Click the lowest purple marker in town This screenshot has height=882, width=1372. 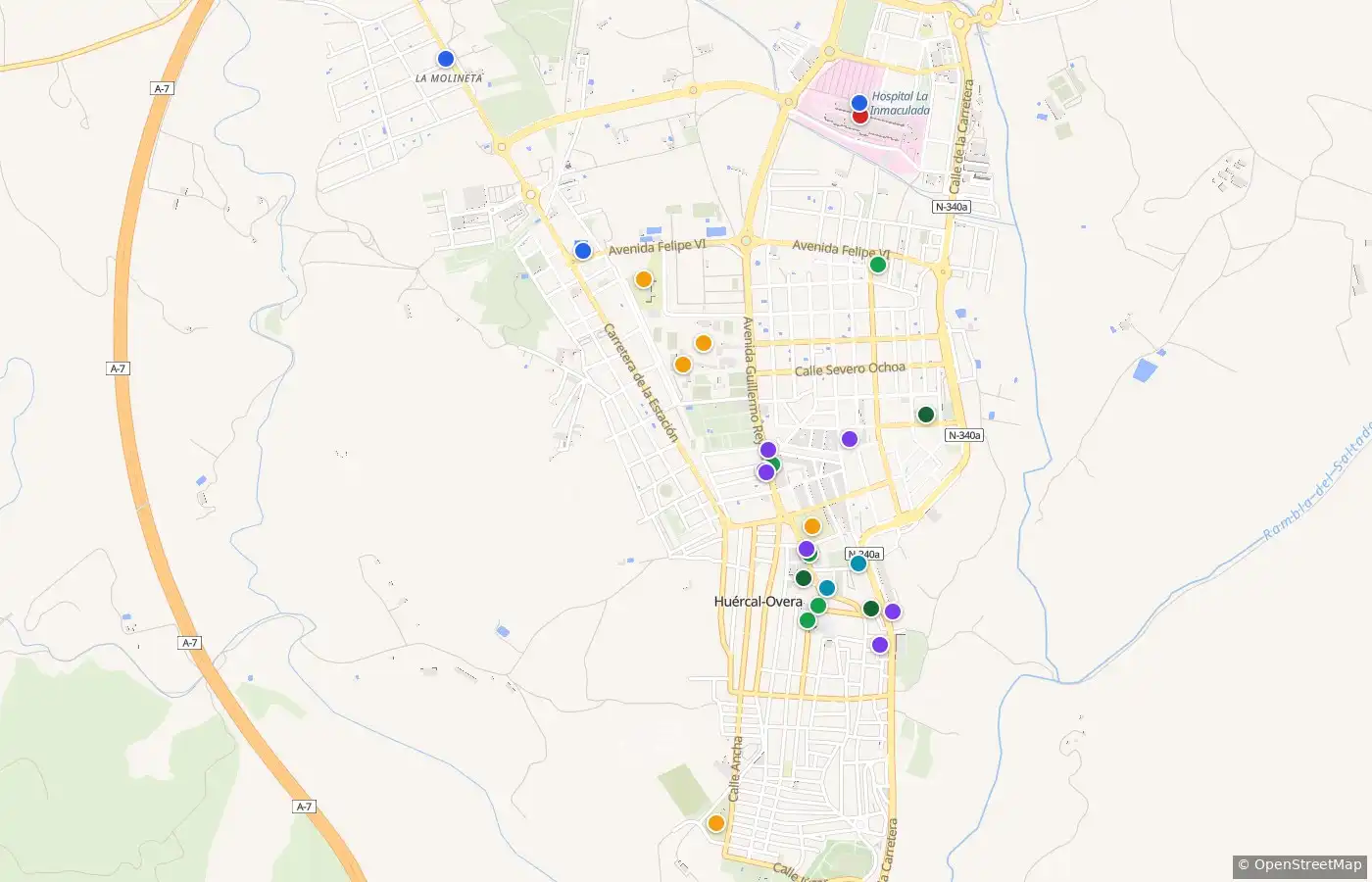coord(880,645)
